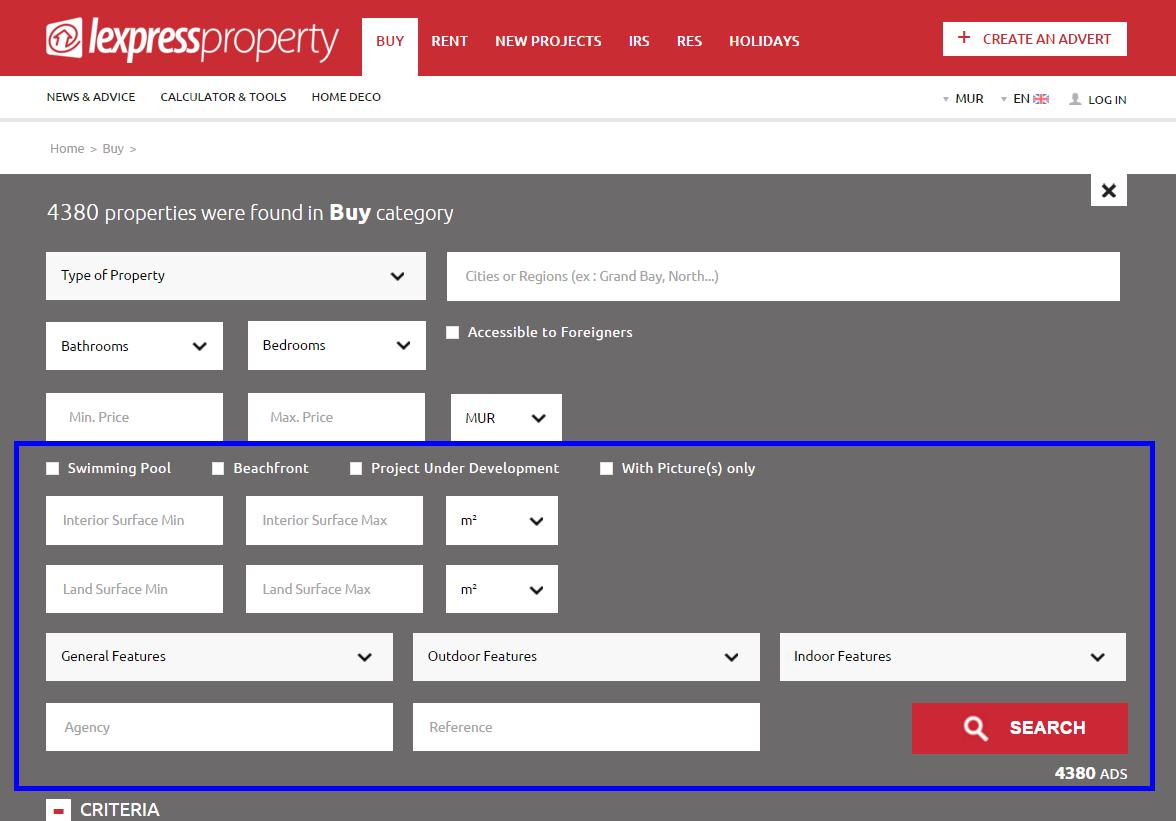Open the header MUR currency selector
The width and height of the screenshot is (1176, 821).
pyautogui.click(x=963, y=99)
